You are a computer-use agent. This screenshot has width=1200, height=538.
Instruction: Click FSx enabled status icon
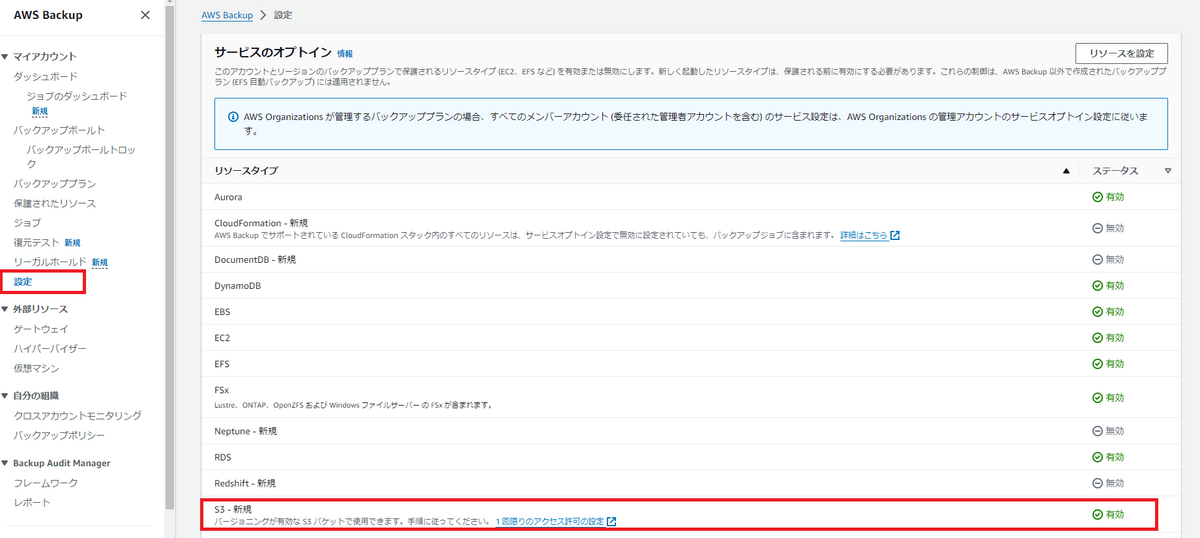coord(1097,397)
